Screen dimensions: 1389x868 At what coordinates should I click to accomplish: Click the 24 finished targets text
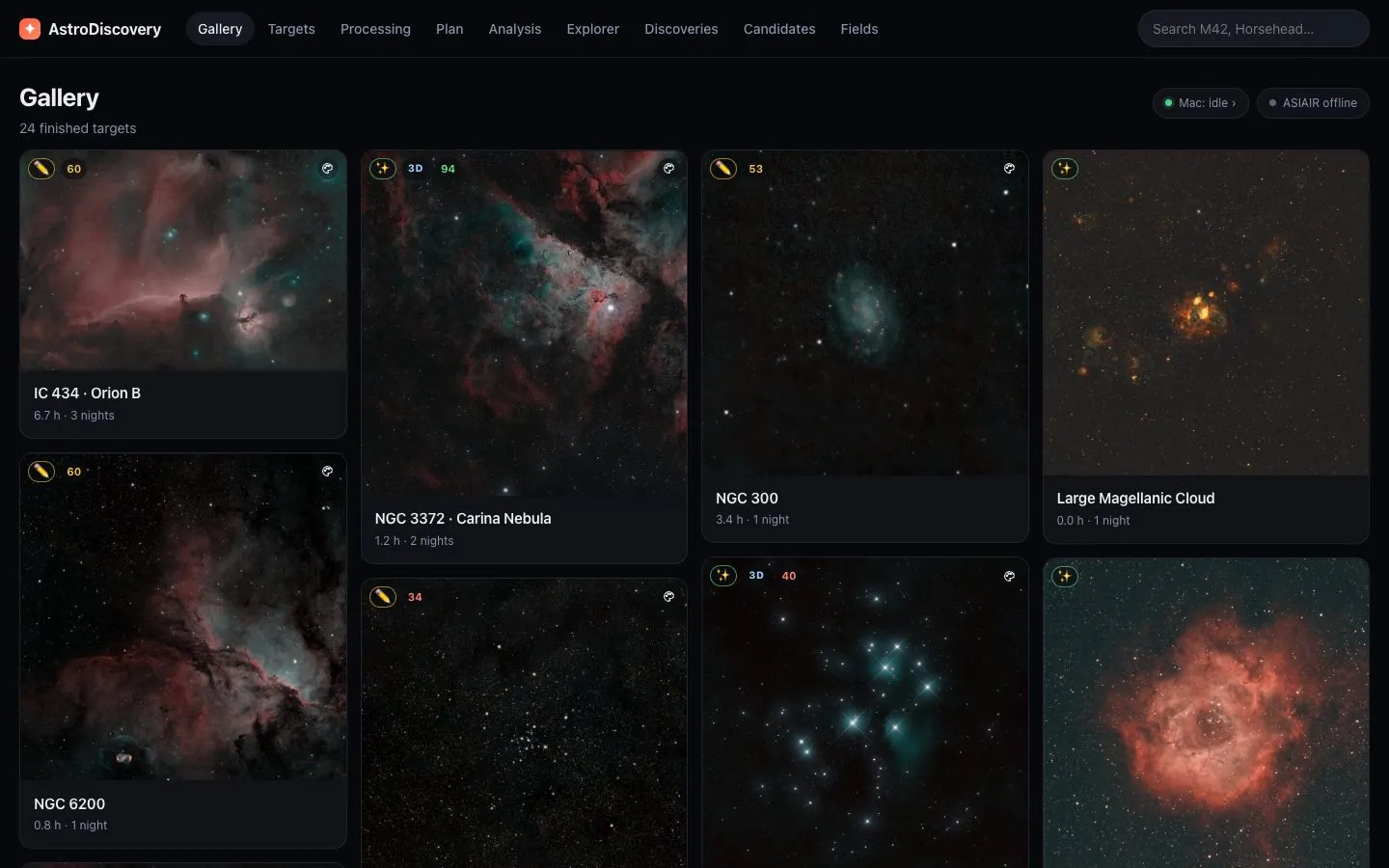78,128
